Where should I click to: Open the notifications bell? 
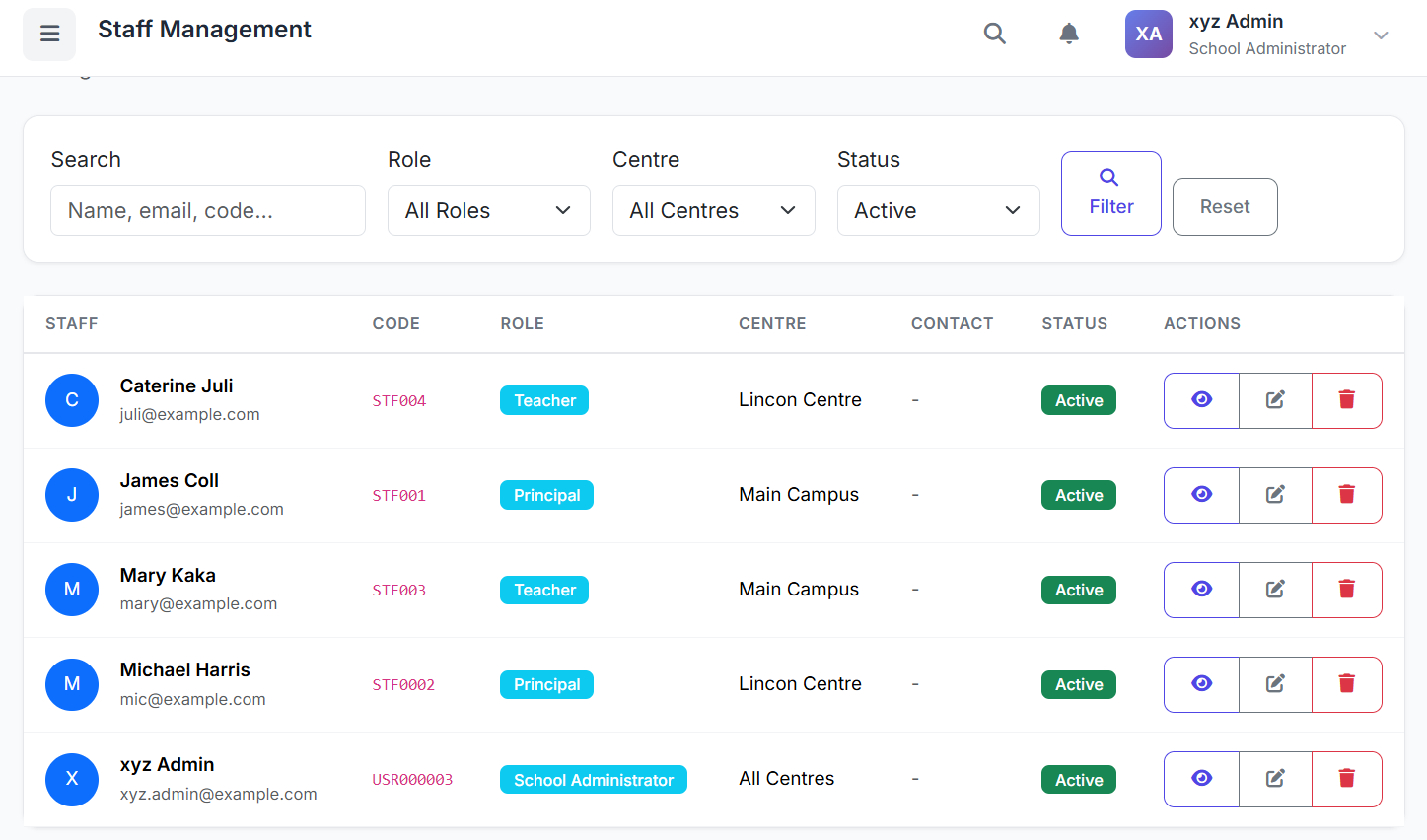tap(1068, 34)
